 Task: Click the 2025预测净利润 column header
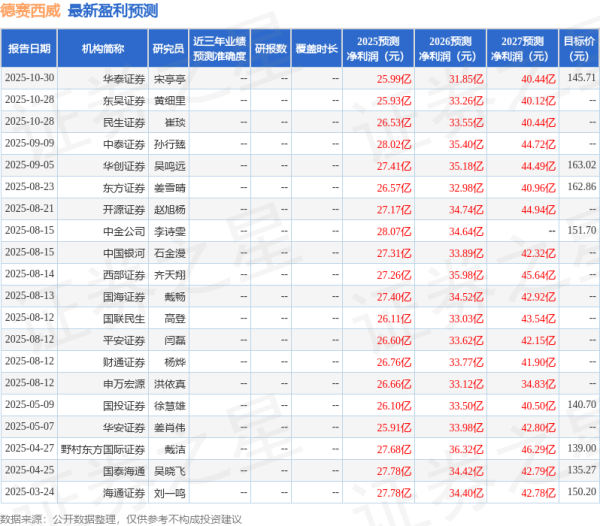pyautogui.click(x=378, y=49)
